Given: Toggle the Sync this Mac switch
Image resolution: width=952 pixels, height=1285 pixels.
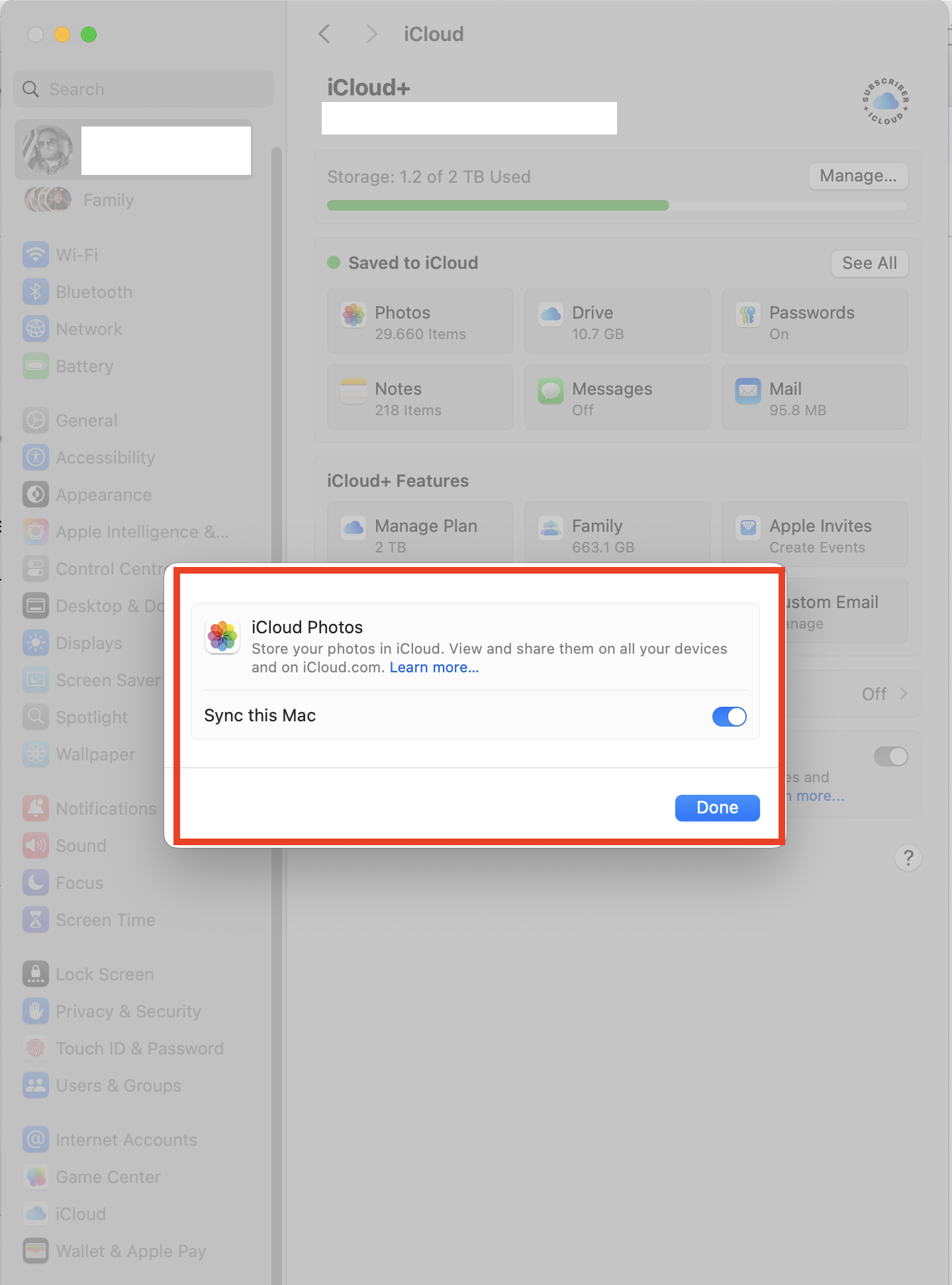Looking at the screenshot, I should [x=729, y=717].
